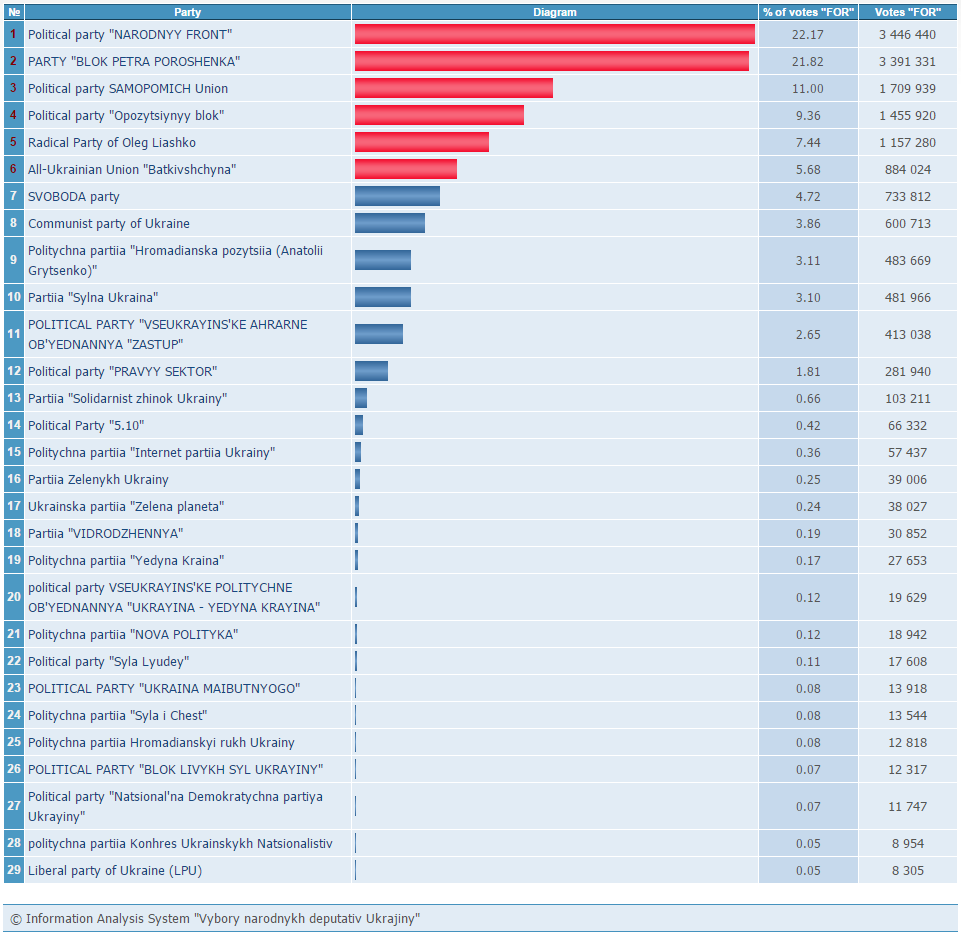The image size is (961, 936).
Task: Click the 'All-Ukrainian Union "Batkivshchyna"' party name
Action: pos(131,169)
